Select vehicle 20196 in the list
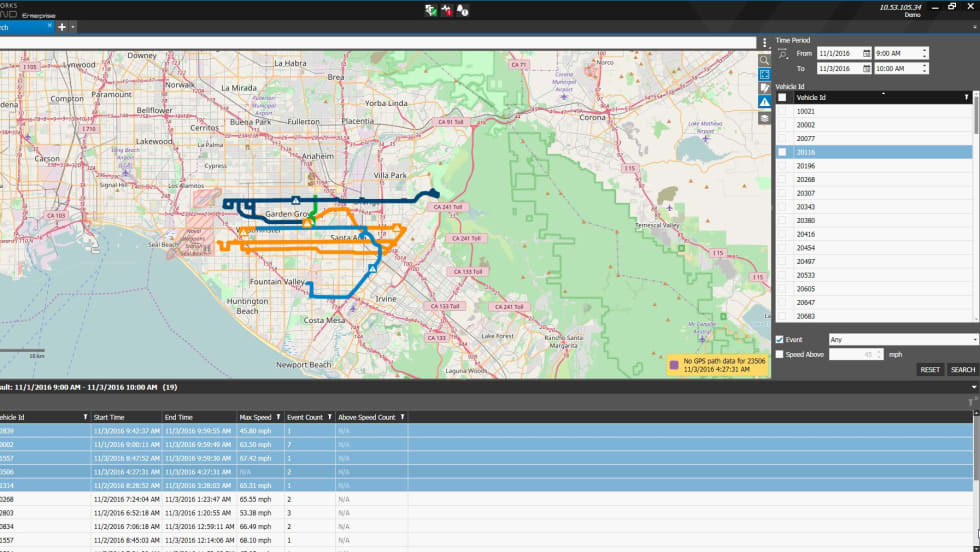Viewport: 980px width, 552px height. (x=806, y=166)
